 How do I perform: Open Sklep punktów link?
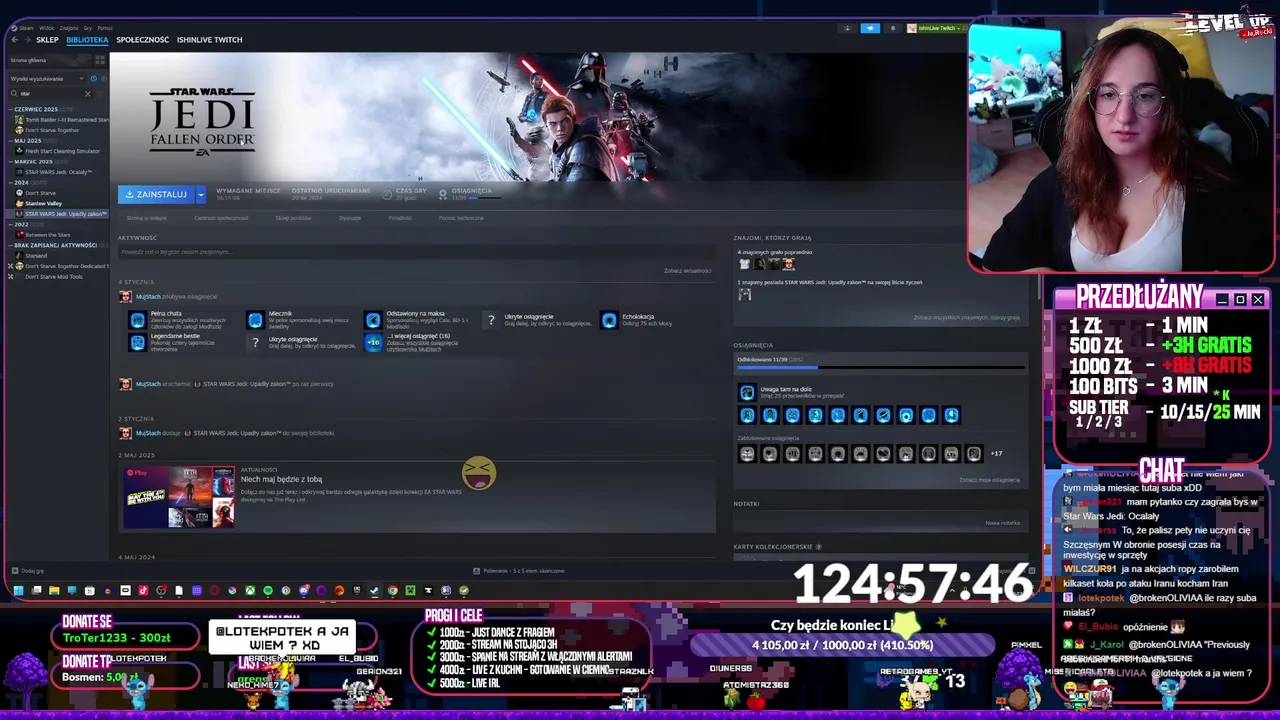click(x=293, y=218)
